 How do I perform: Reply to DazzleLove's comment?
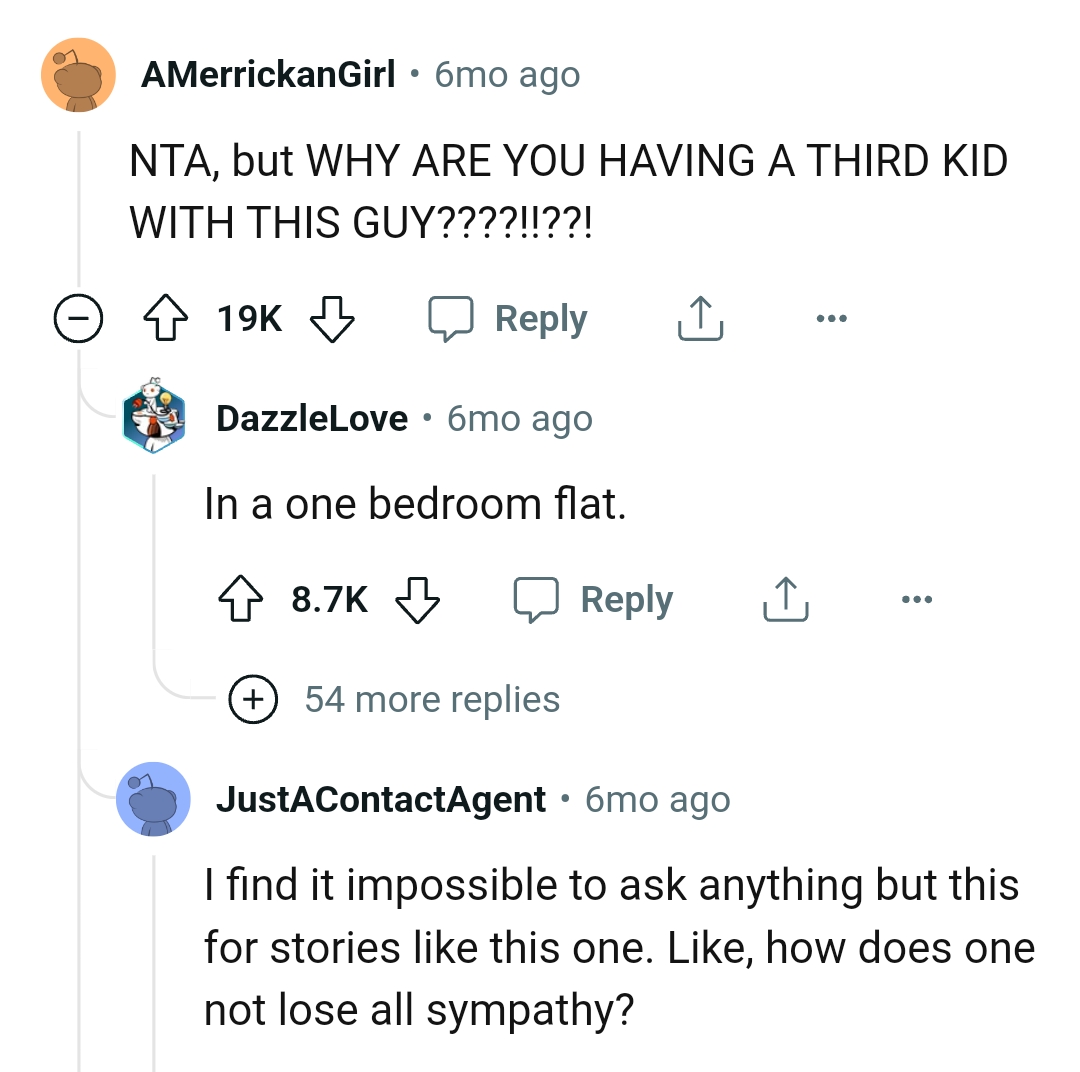click(625, 599)
